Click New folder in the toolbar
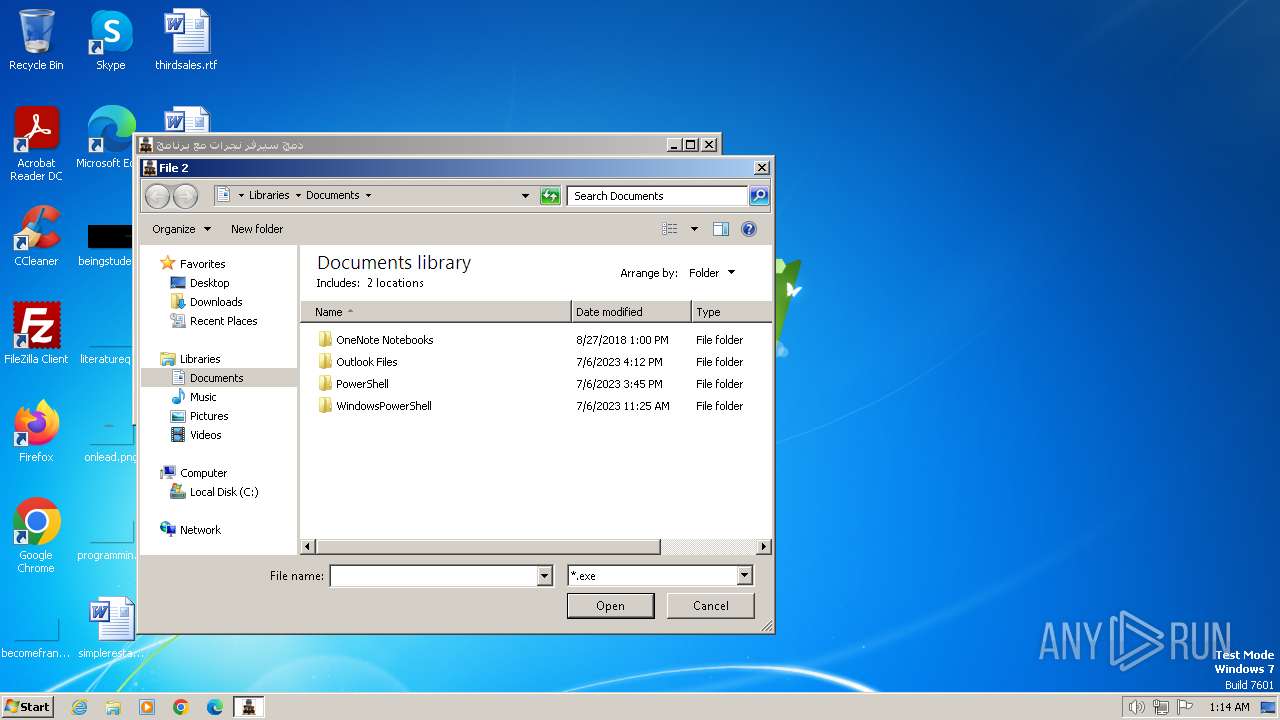Screen dimensions: 1280x720 pyautogui.click(x=257, y=229)
